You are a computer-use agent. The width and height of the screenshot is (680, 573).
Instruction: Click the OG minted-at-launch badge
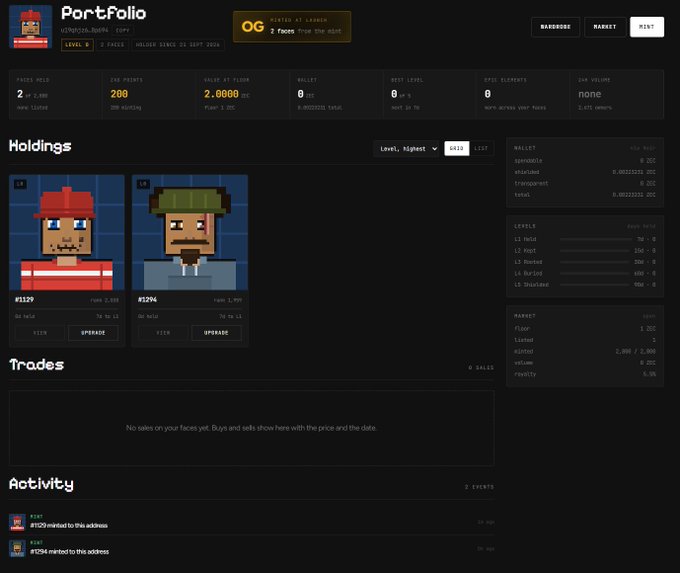(292, 26)
